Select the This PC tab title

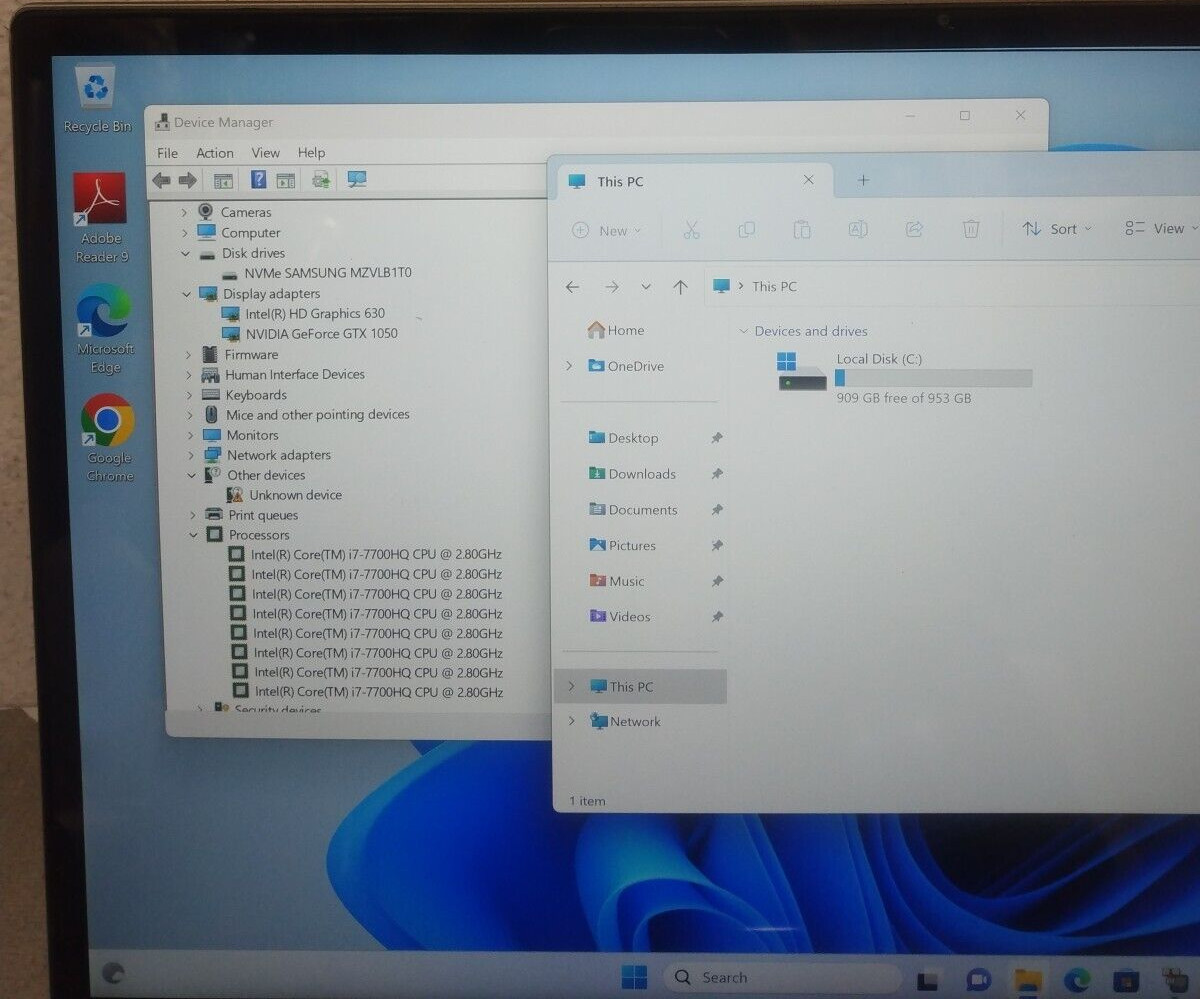620,181
